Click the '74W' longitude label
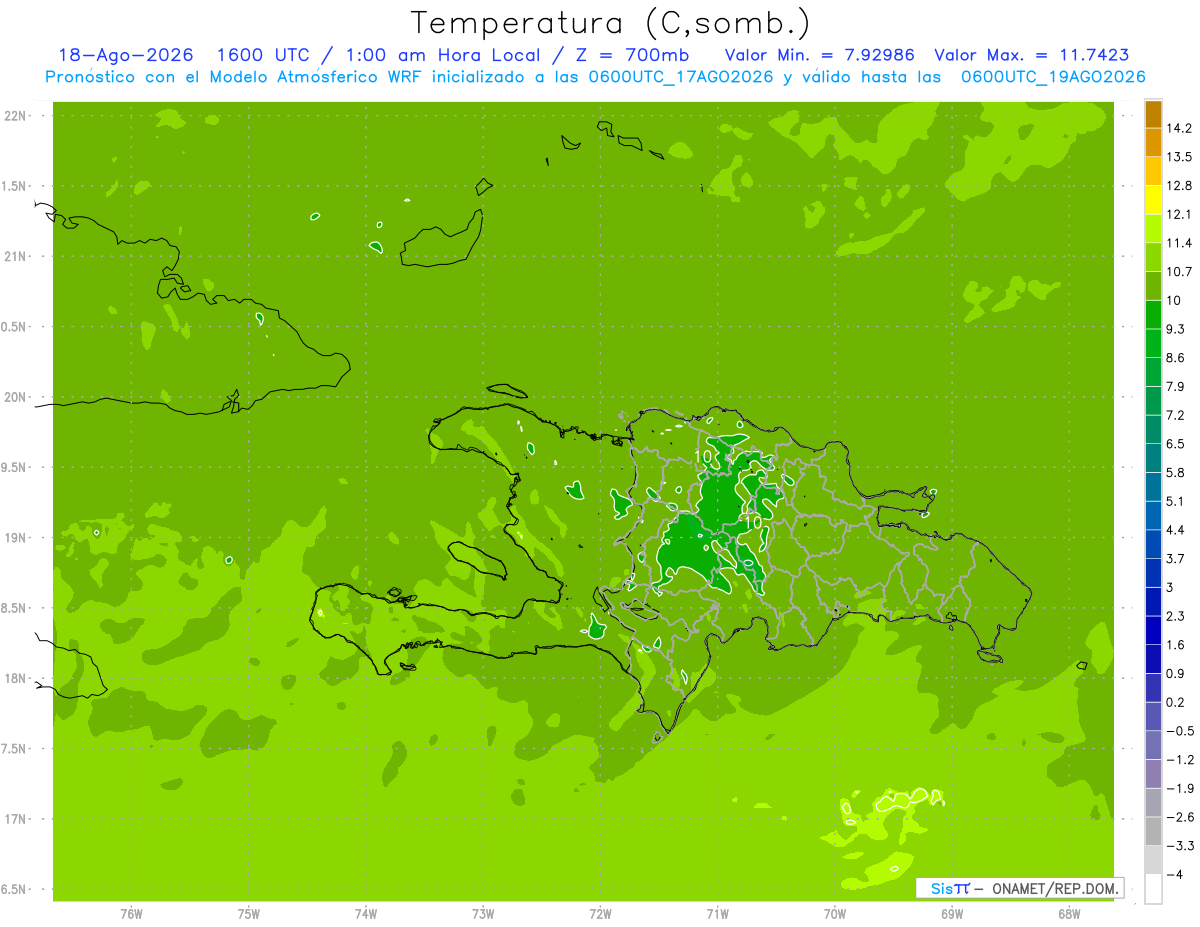The image size is (1200, 927). click(366, 913)
